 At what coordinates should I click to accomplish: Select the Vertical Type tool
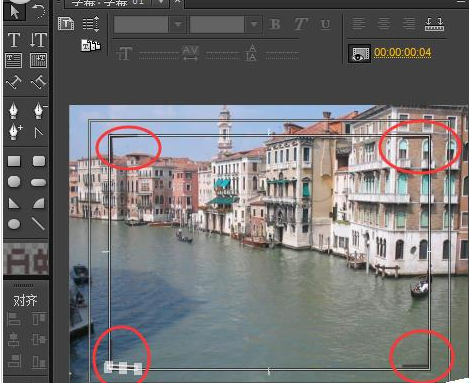pos(38,40)
